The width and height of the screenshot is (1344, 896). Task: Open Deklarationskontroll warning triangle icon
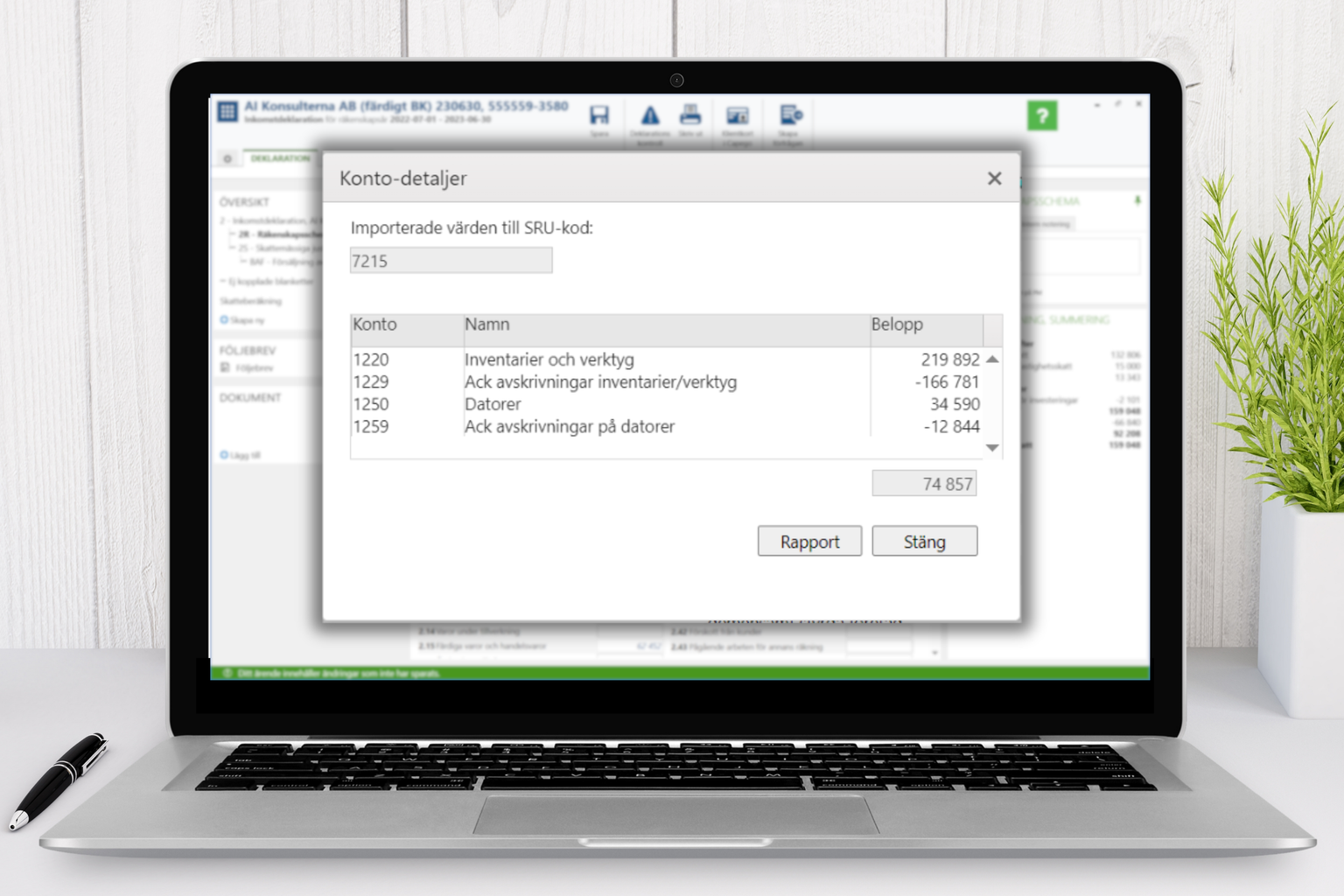tap(649, 115)
